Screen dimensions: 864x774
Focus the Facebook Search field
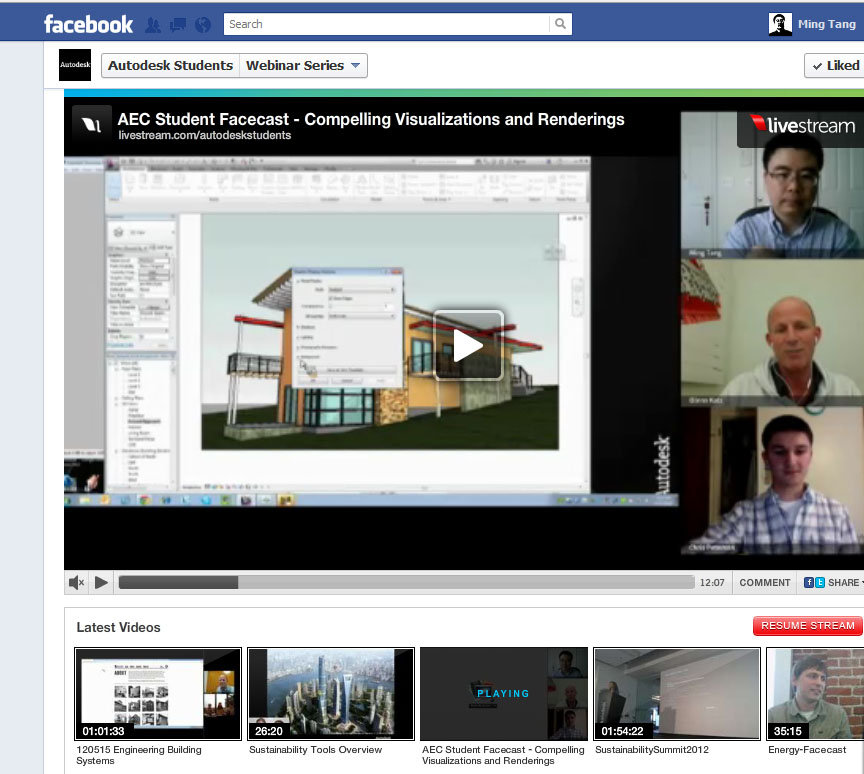pyautogui.click(x=386, y=24)
